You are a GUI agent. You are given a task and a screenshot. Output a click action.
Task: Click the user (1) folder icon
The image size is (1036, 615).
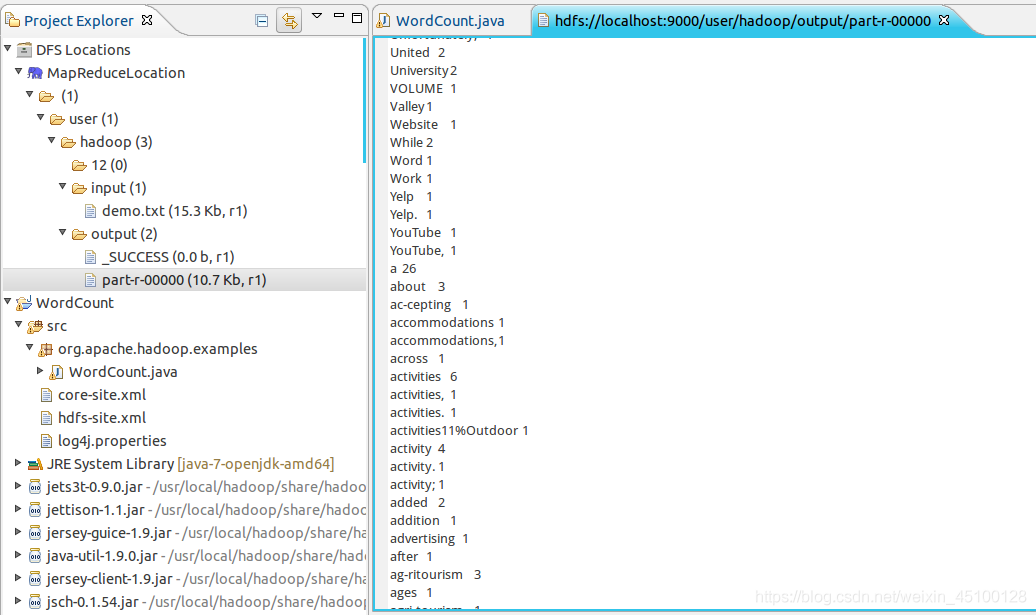(57, 119)
